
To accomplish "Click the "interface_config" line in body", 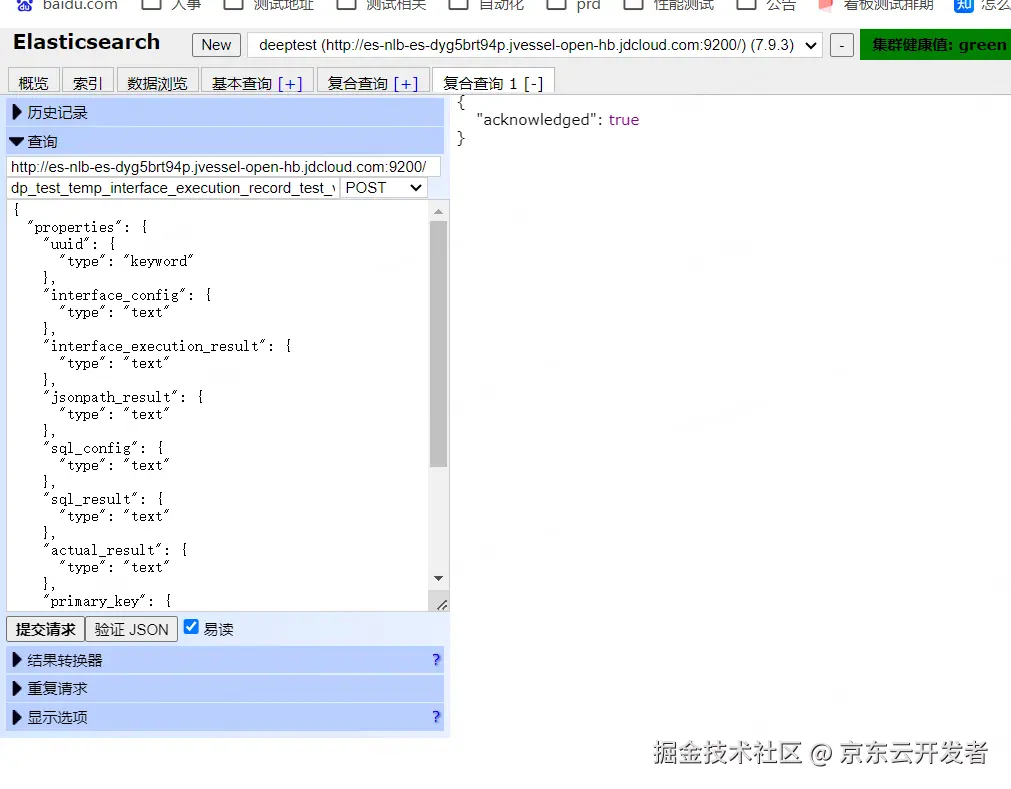I will pyautogui.click(x=128, y=295).
